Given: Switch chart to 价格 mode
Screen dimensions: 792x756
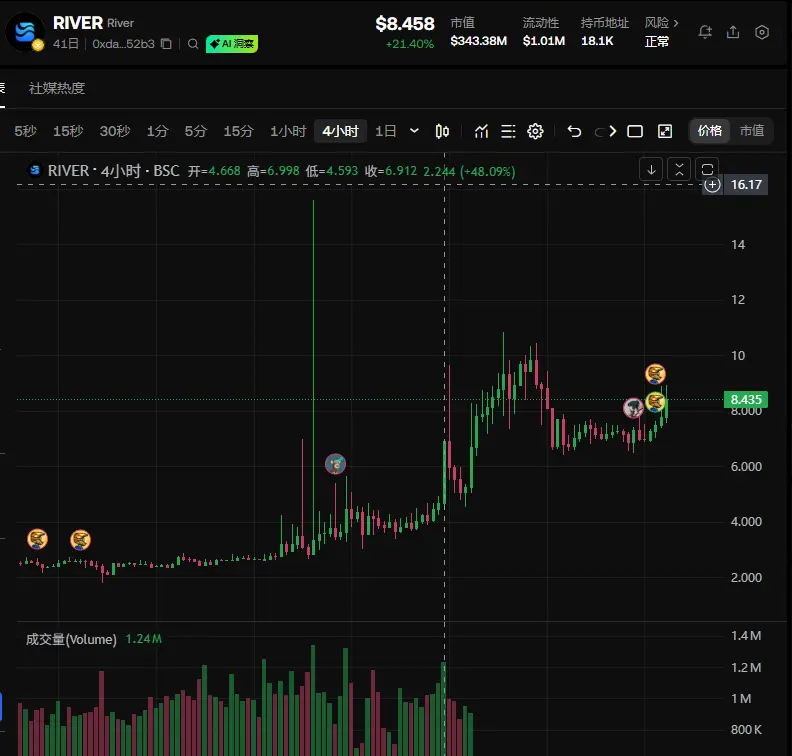Looking at the screenshot, I should click(710, 131).
